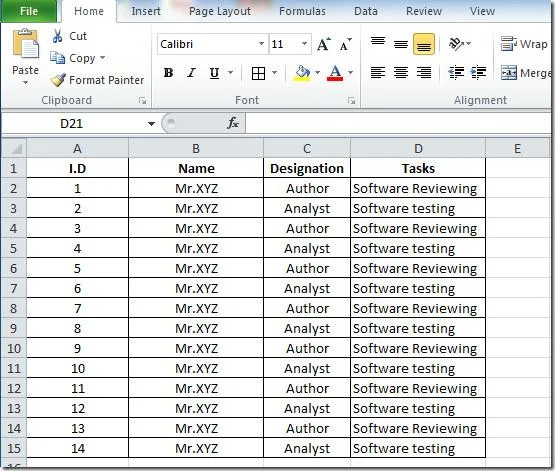Click the Decrease Indent icon
Viewport: 555px width, 471px height.
coord(456,73)
